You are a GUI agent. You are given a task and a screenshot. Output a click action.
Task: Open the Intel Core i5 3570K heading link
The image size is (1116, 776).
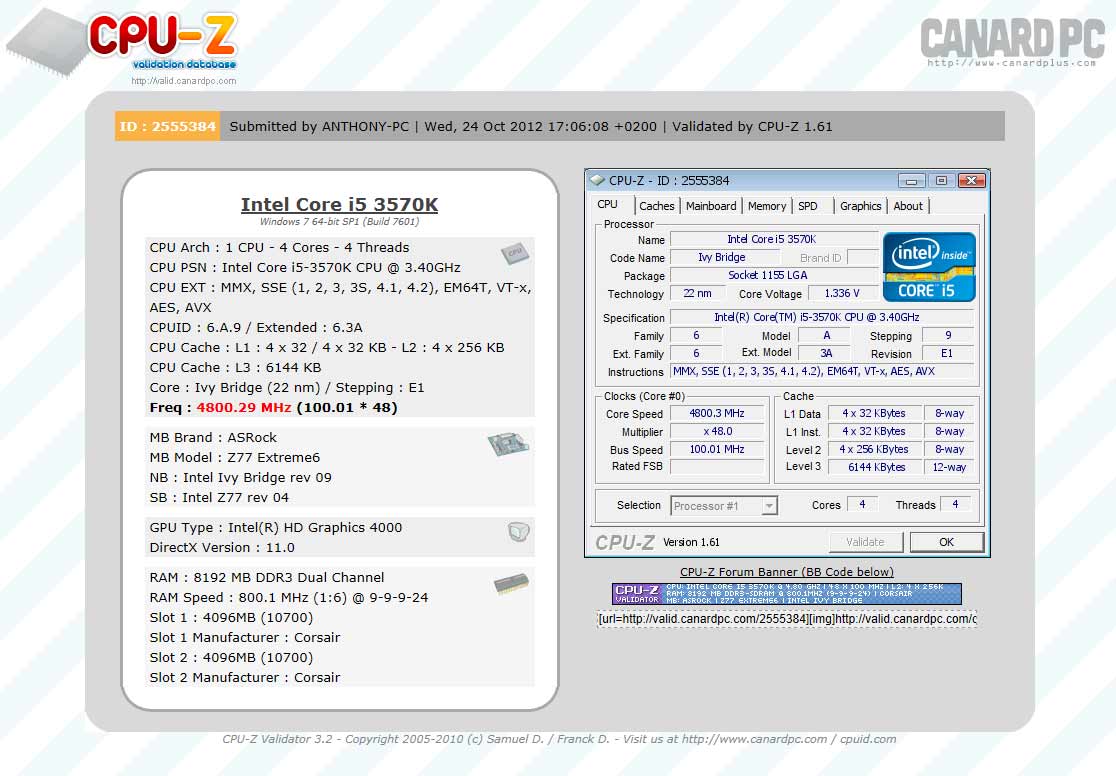click(x=339, y=204)
